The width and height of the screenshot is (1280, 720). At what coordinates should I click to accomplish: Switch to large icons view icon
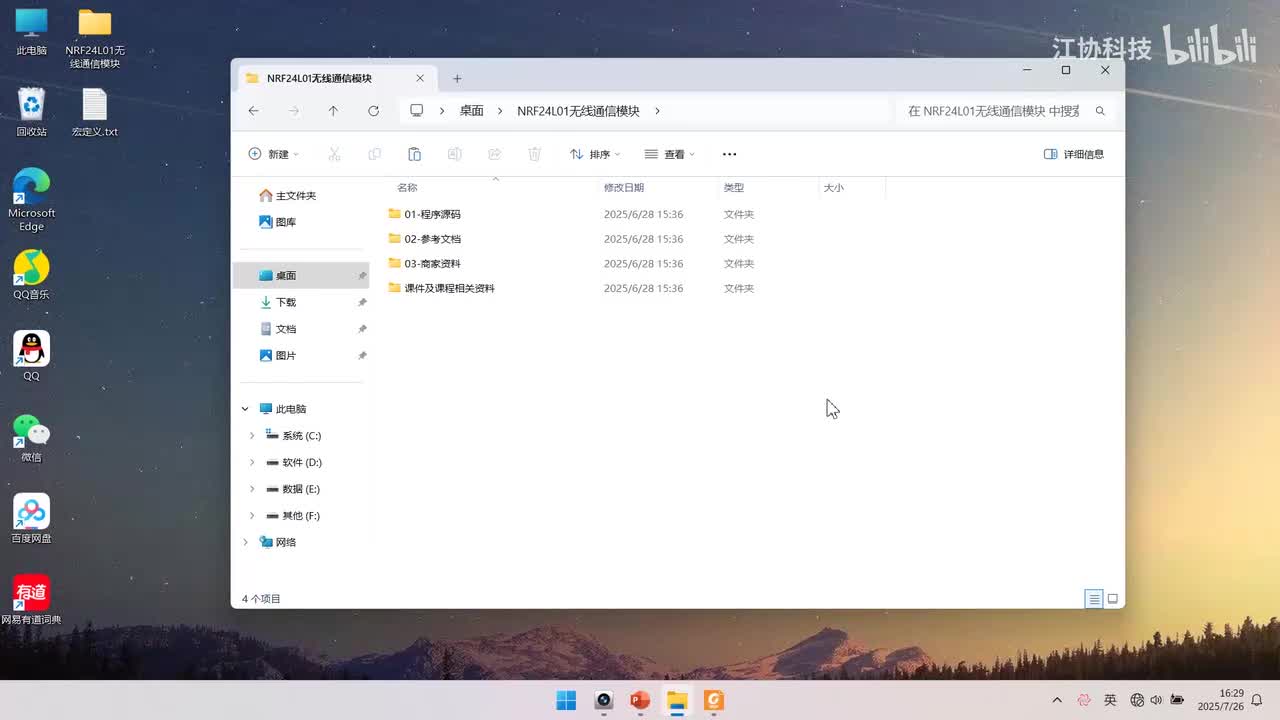pyautogui.click(x=1113, y=599)
